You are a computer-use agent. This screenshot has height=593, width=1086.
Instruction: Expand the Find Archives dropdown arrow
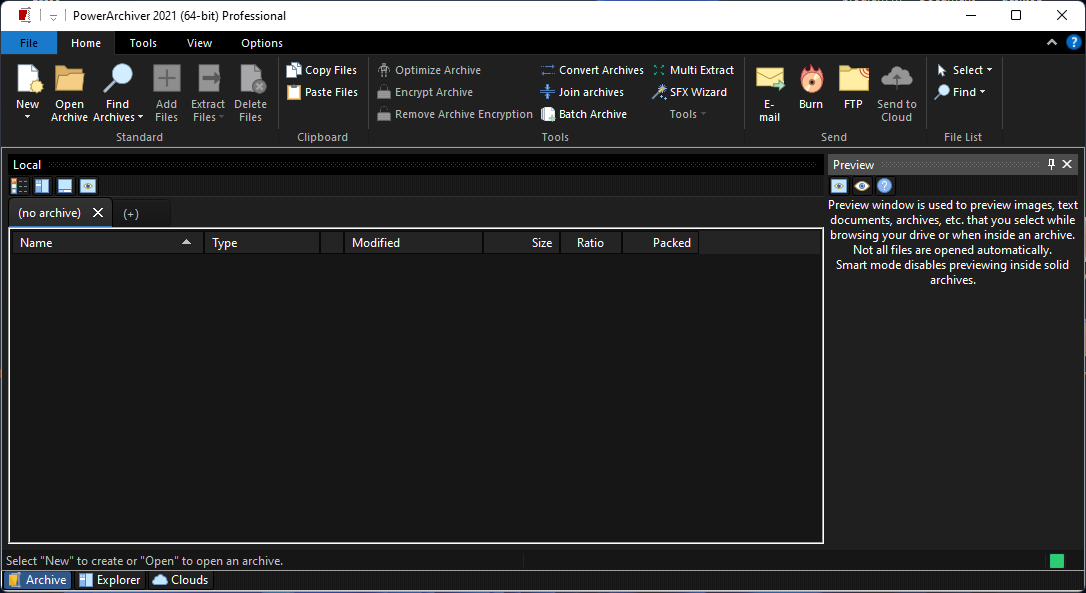point(140,118)
